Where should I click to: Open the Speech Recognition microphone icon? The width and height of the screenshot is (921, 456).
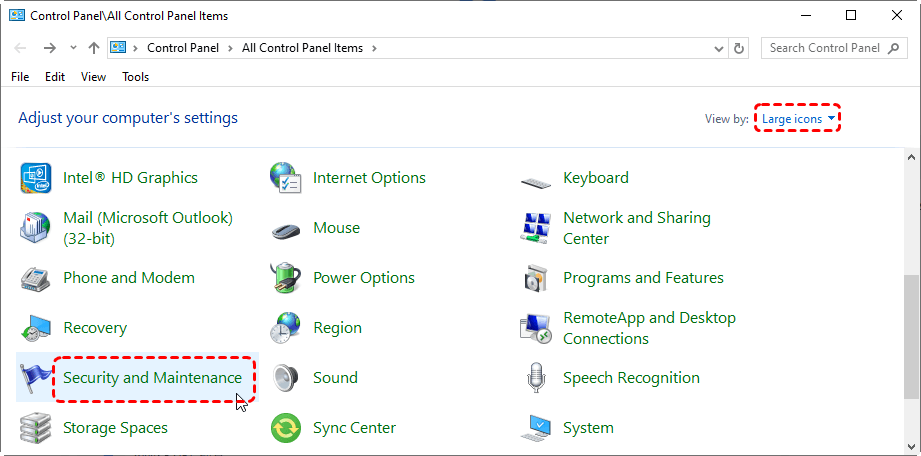pyautogui.click(x=536, y=378)
